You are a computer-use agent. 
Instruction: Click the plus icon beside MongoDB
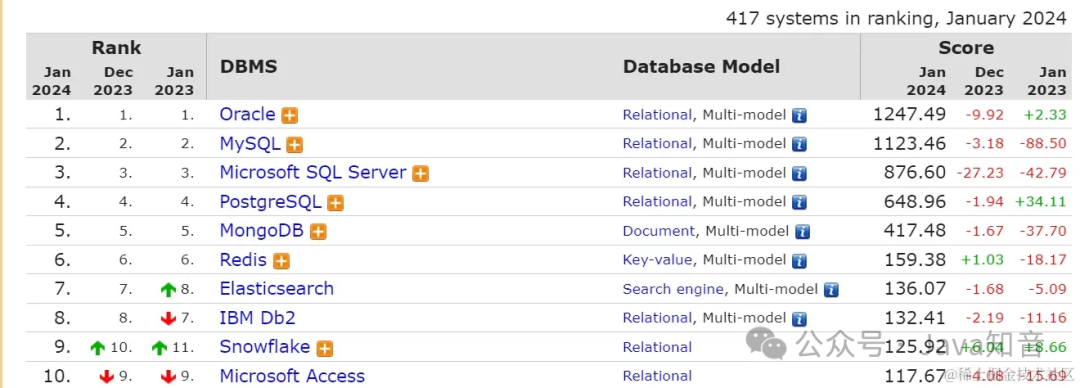click(318, 232)
